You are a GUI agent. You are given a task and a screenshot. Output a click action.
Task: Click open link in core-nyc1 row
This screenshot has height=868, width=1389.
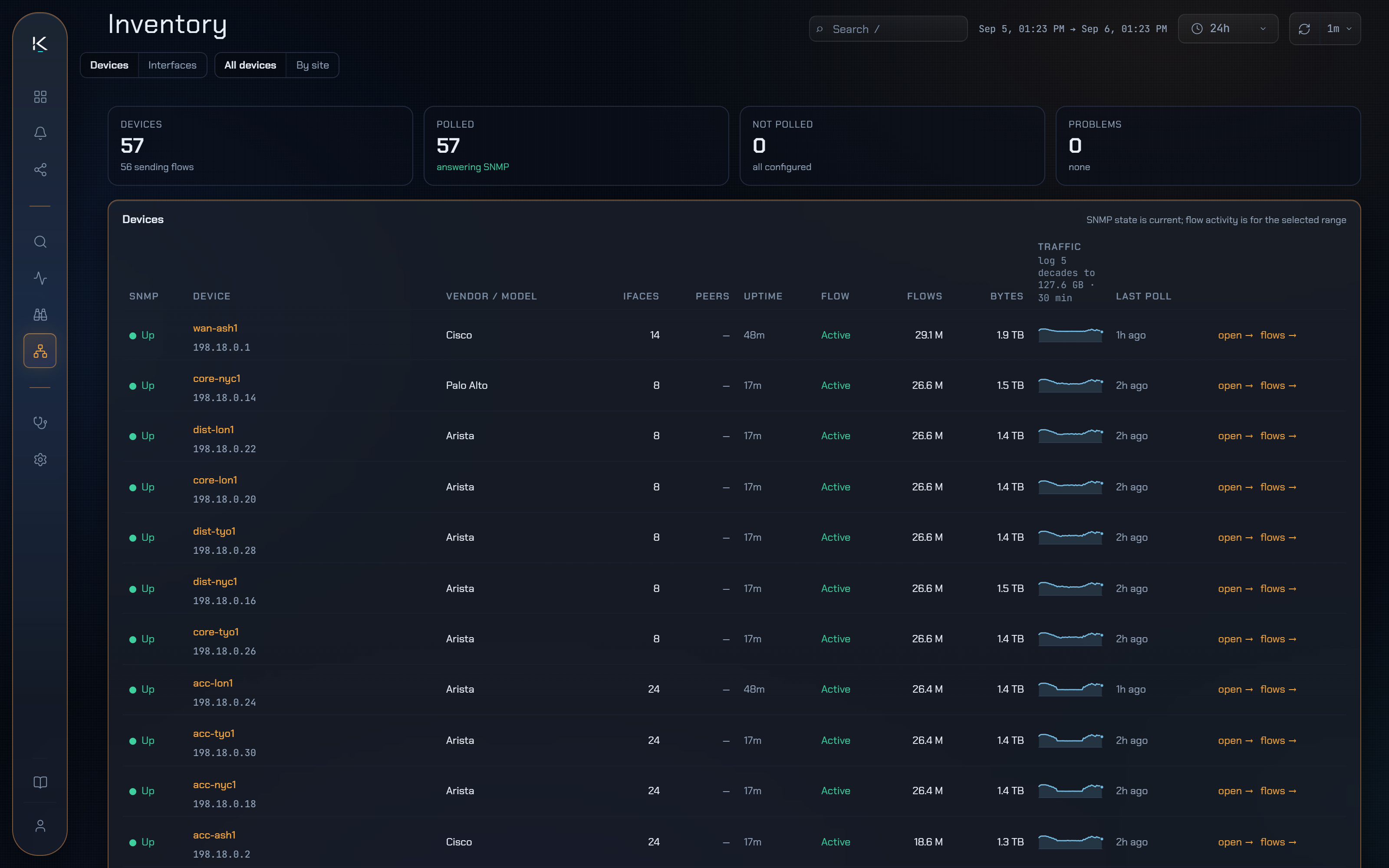pyautogui.click(x=1235, y=386)
